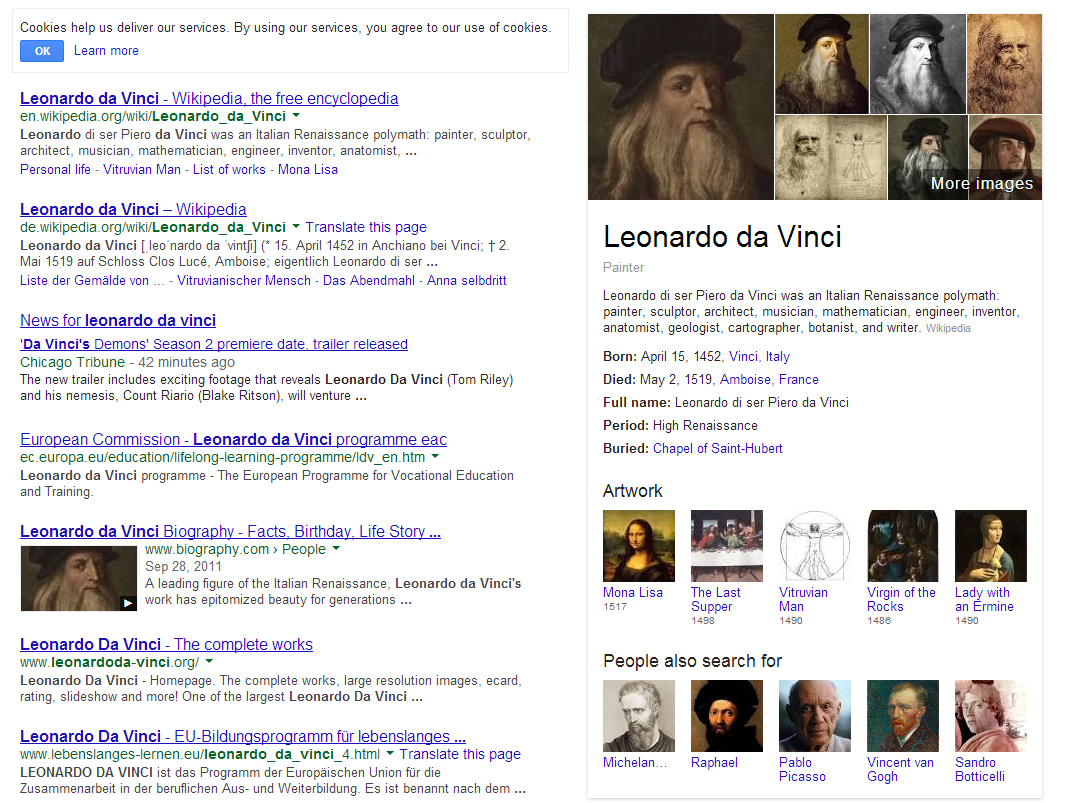Viewport: 1068px width, 803px height.
Task: Accept cookies with the OK button
Action: 42,51
